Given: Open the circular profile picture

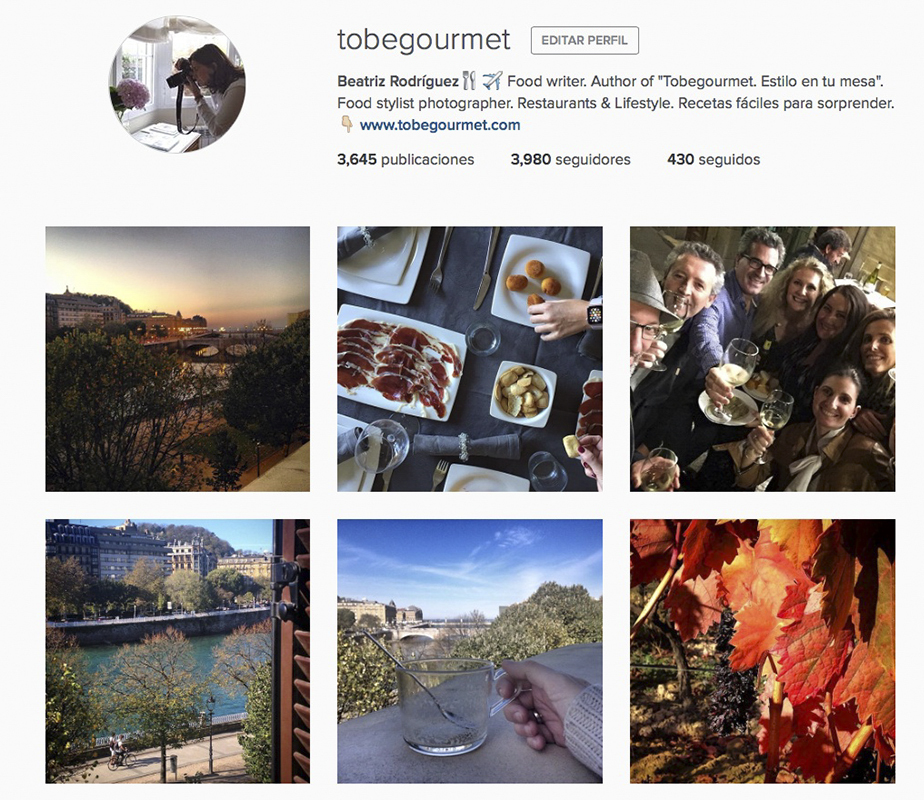Looking at the screenshot, I should 177,85.
